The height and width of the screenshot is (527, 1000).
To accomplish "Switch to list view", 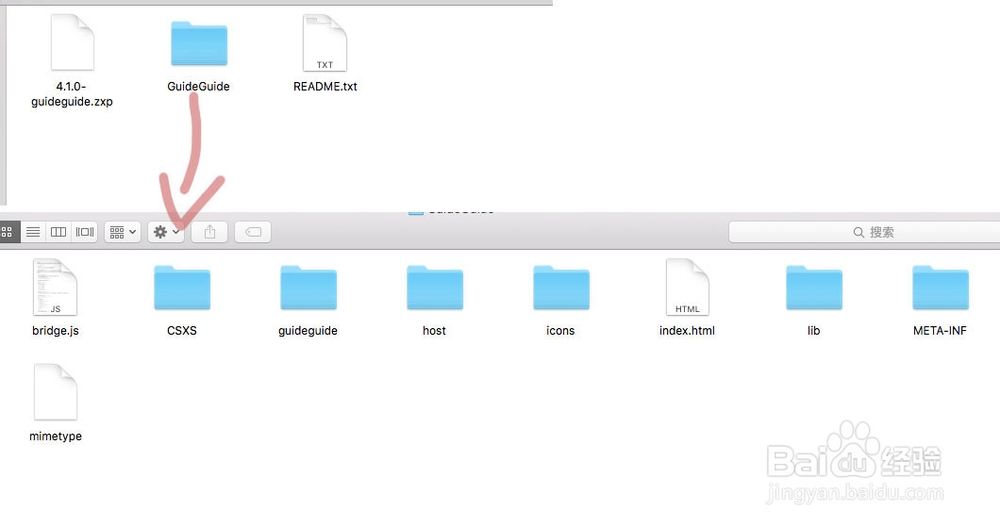I will 33,232.
